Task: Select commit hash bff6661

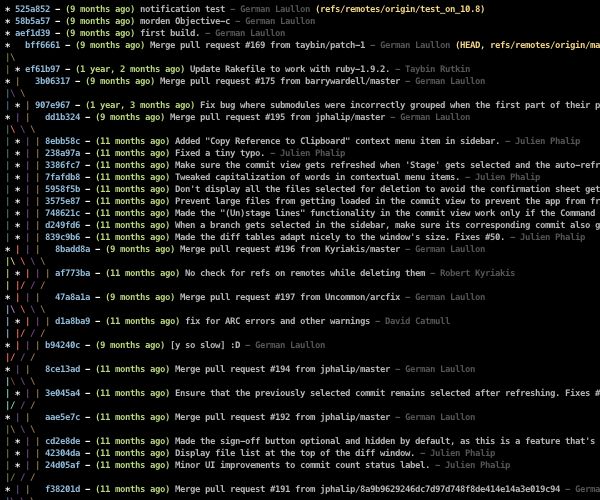Action: [42, 45]
